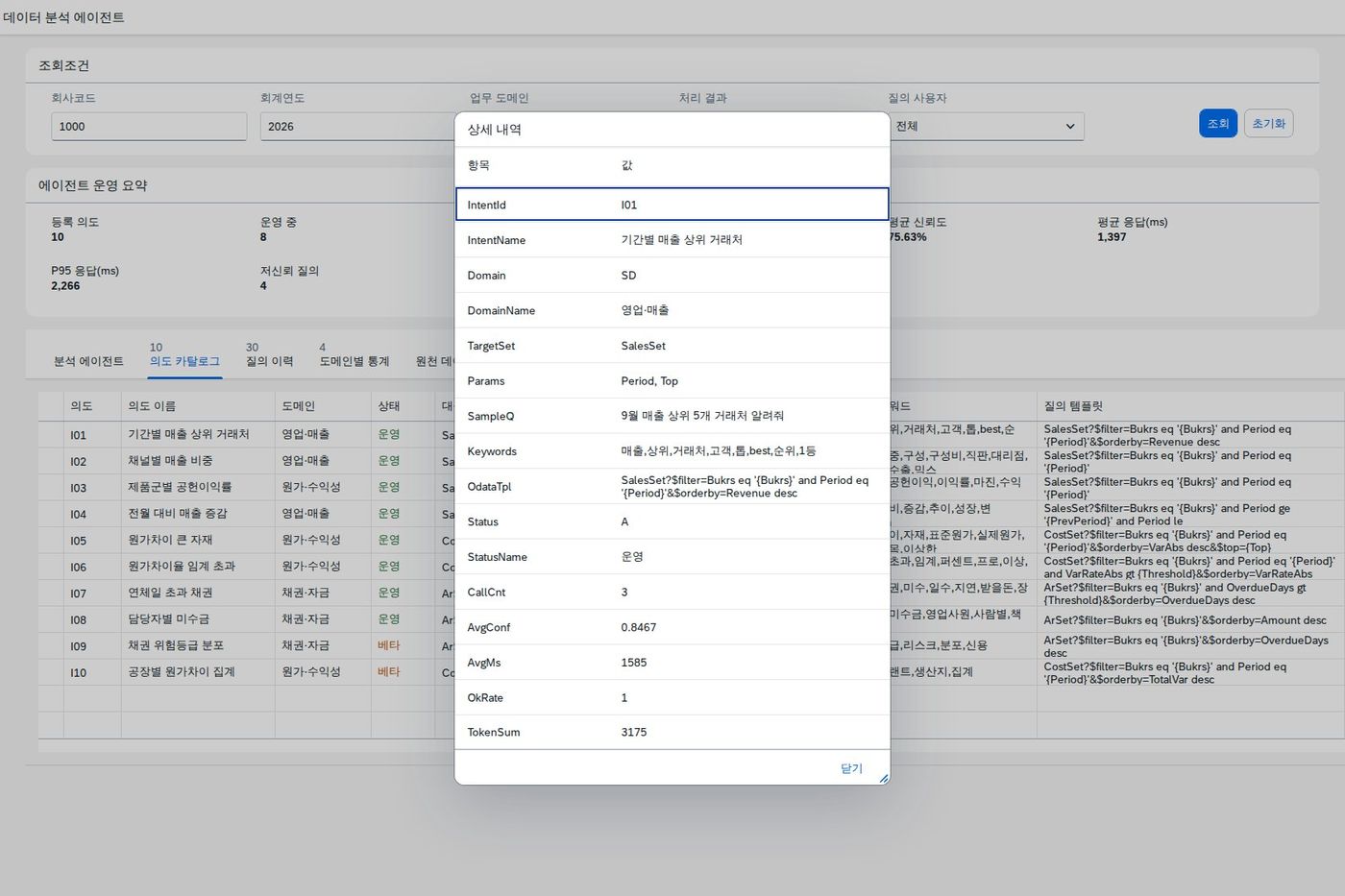Switch to the 질의 이력 tab

point(269,361)
